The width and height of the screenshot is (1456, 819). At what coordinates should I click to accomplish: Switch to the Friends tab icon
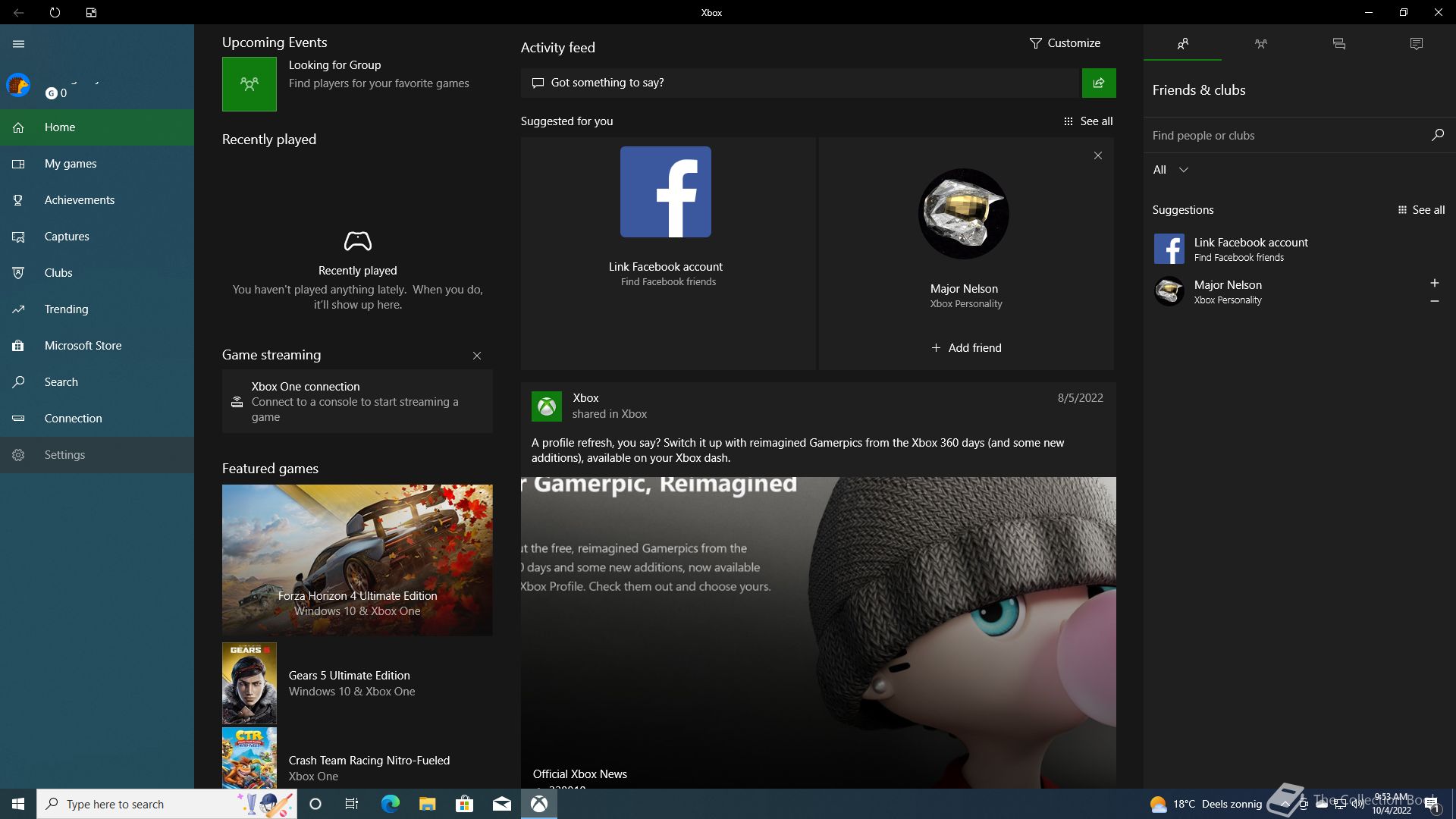pyautogui.click(x=1182, y=43)
